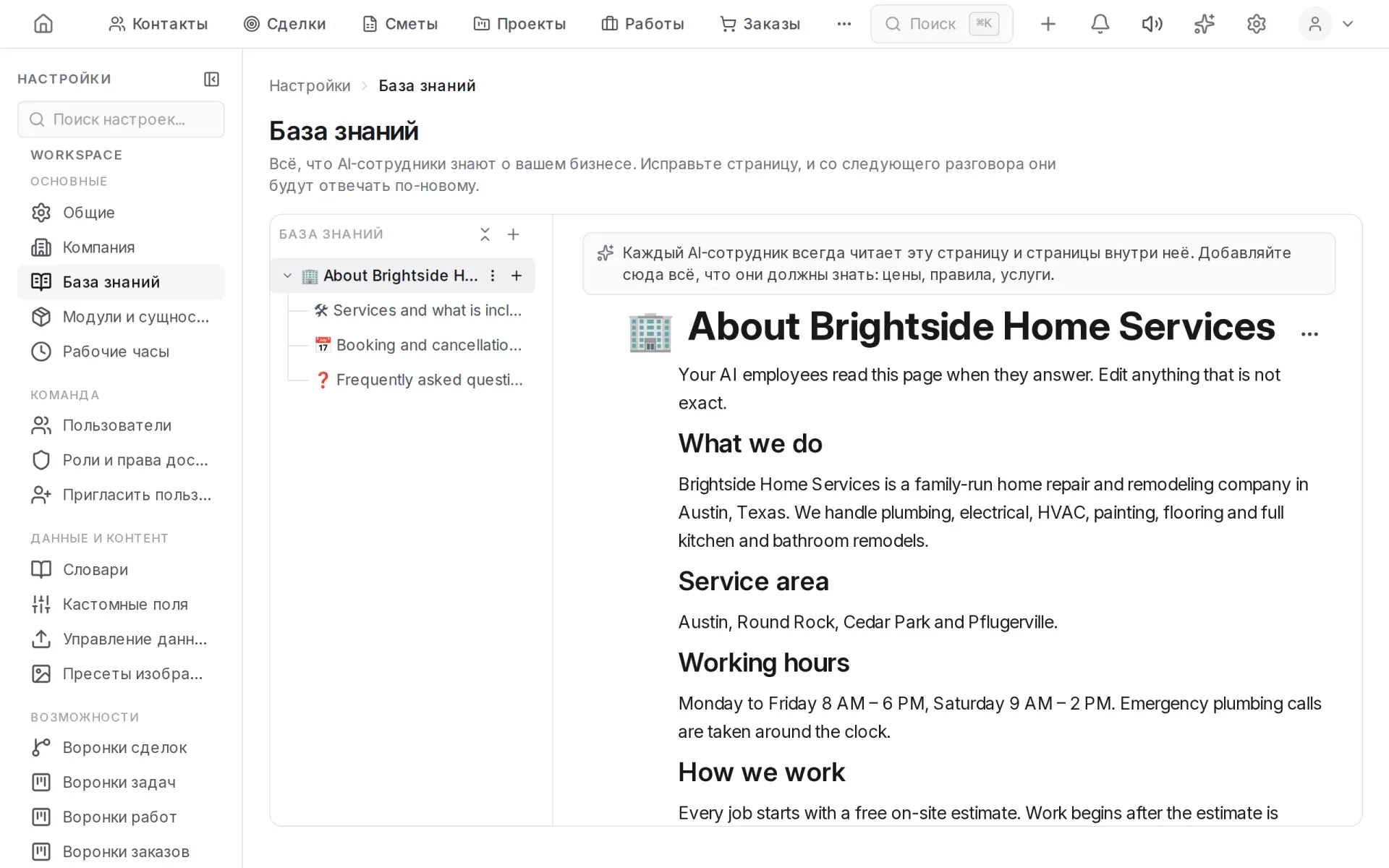Open Кастомные поля settings
The width and height of the screenshot is (1389, 868).
pos(121,604)
